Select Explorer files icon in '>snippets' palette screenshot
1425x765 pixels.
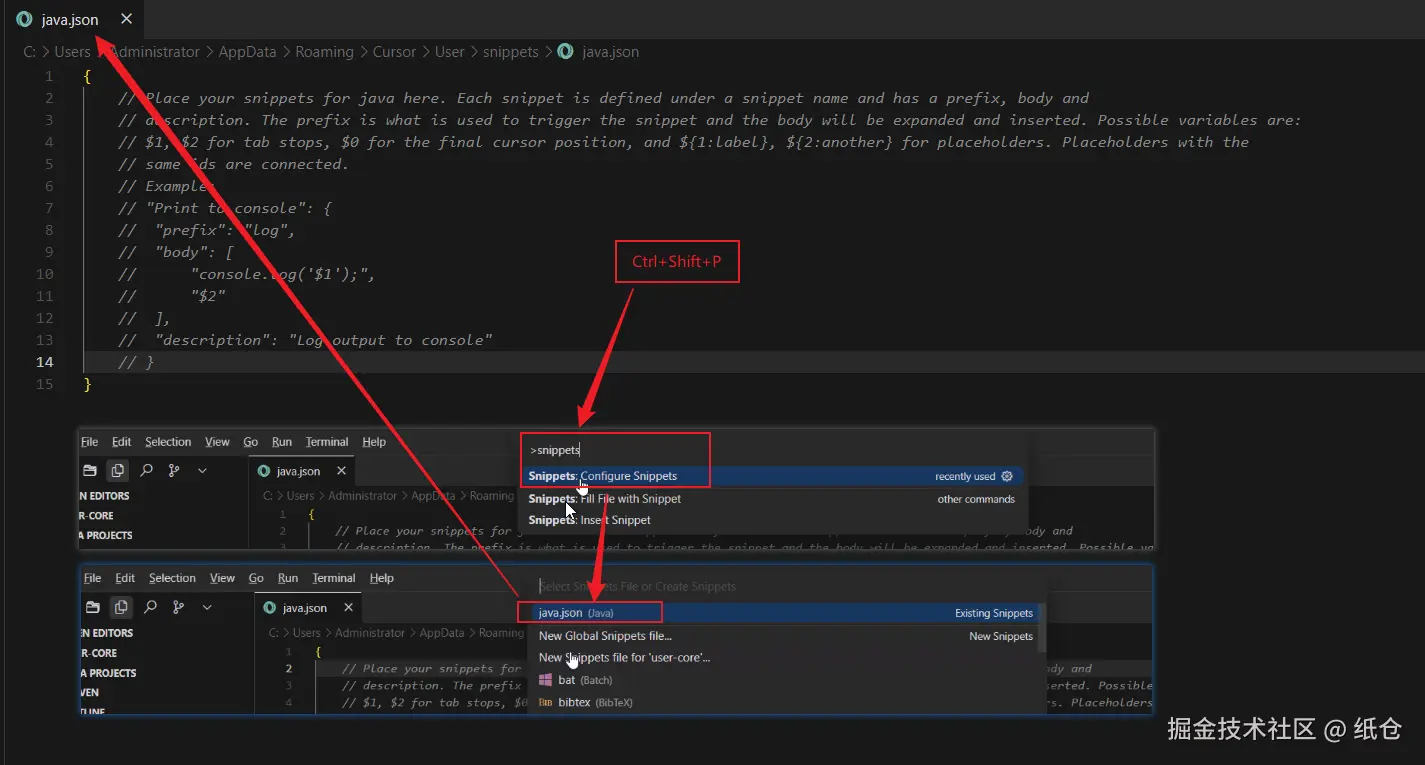coord(117,470)
